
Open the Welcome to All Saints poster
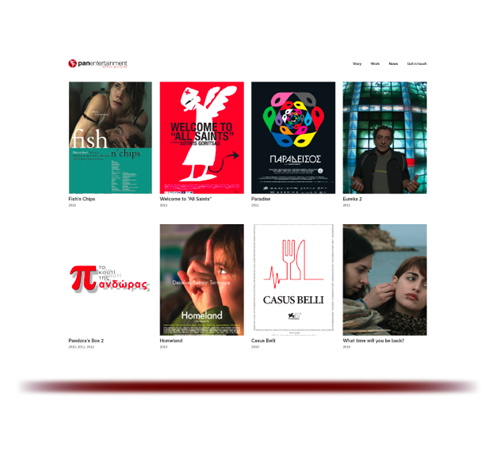[x=202, y=138]
